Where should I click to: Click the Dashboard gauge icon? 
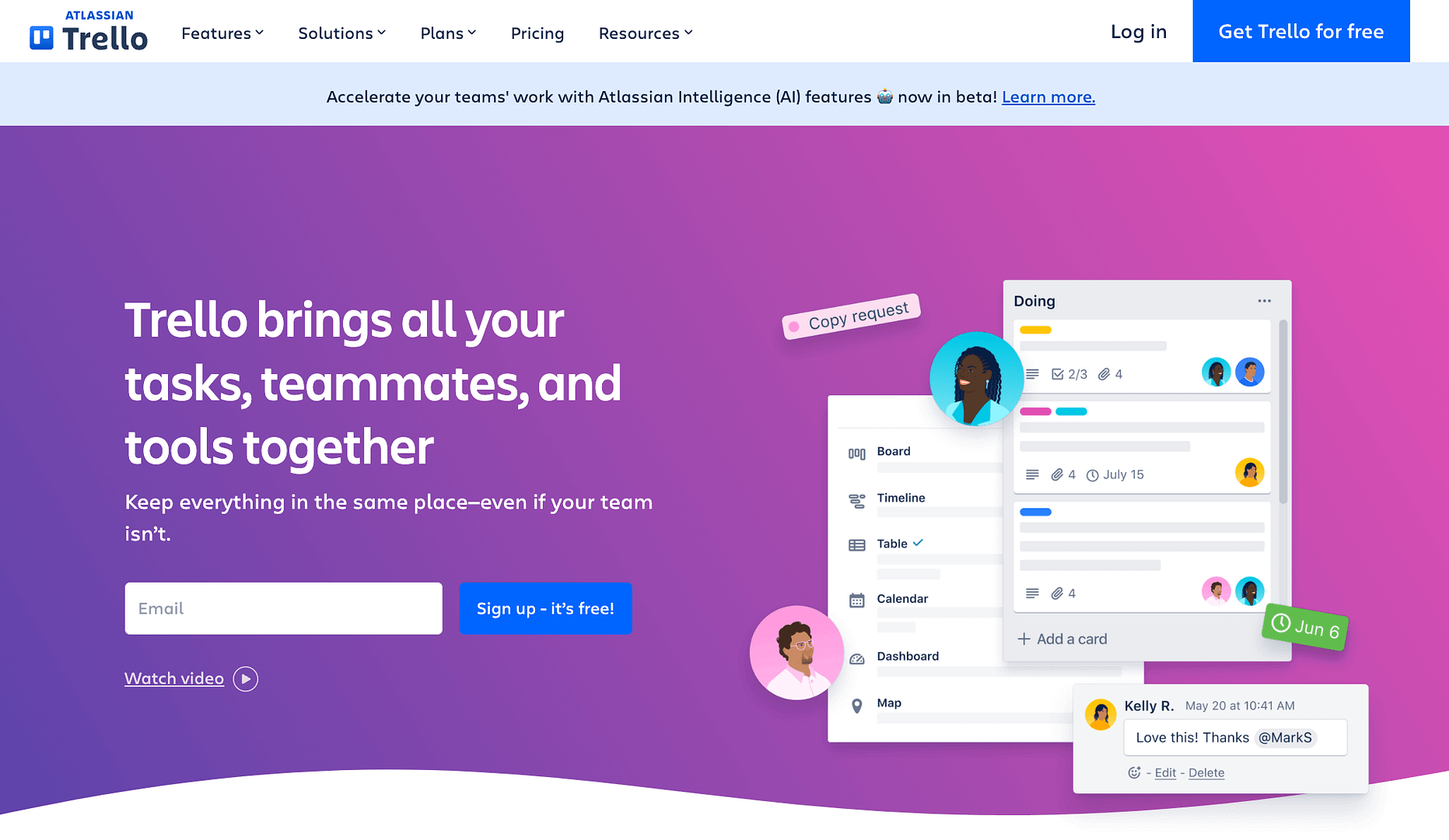(x=856, y=659)
